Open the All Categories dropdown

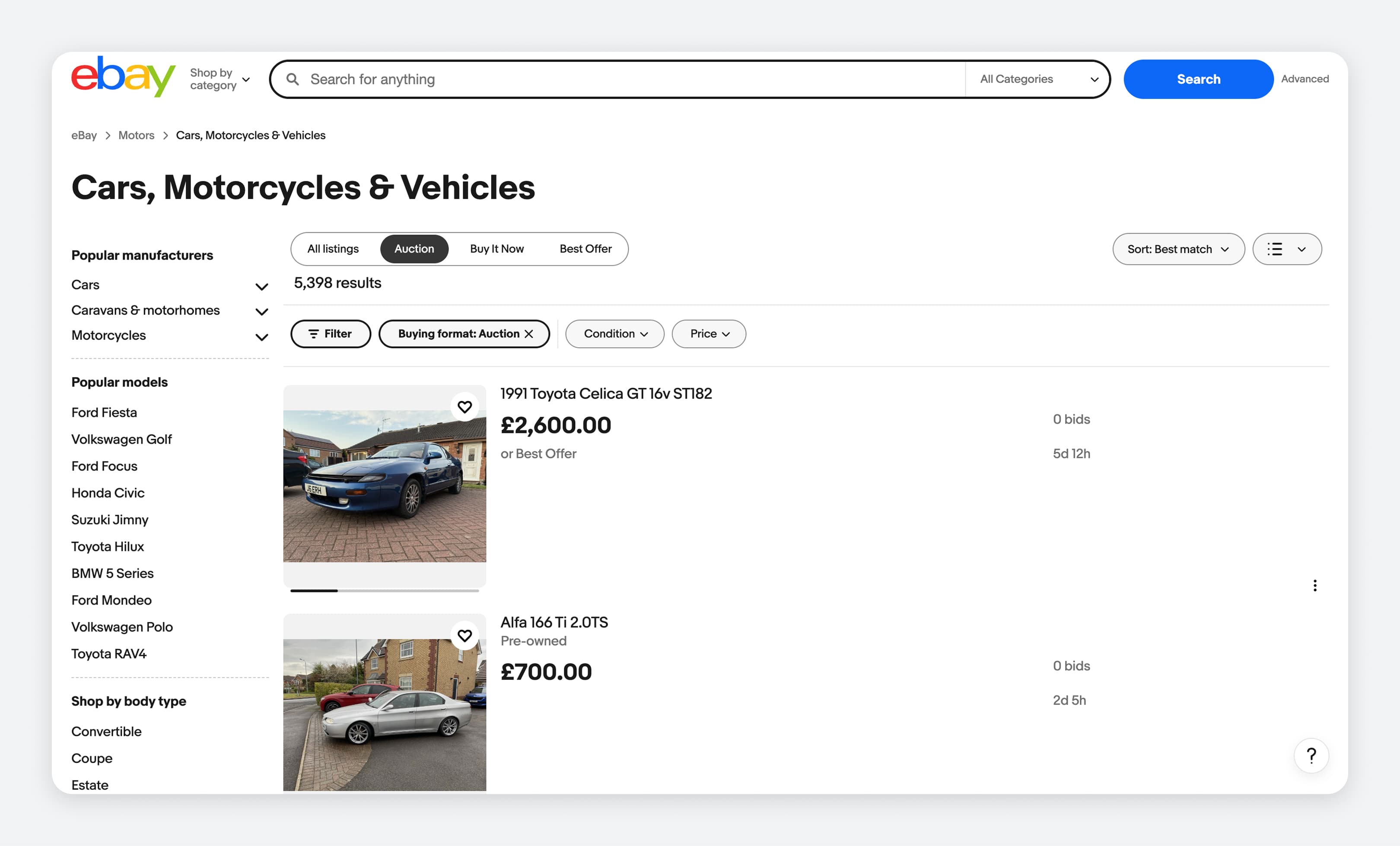pyautogui.click(x=1037, y=79)
